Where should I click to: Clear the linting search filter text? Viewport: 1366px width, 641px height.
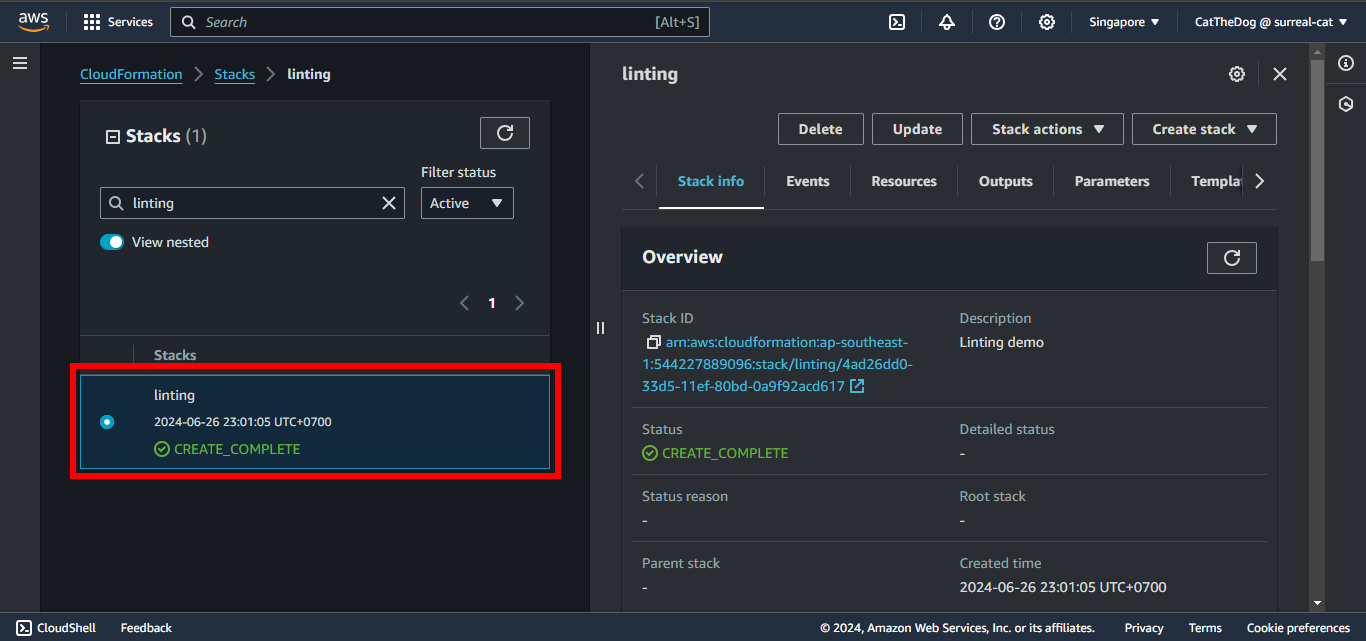[389, 203]
